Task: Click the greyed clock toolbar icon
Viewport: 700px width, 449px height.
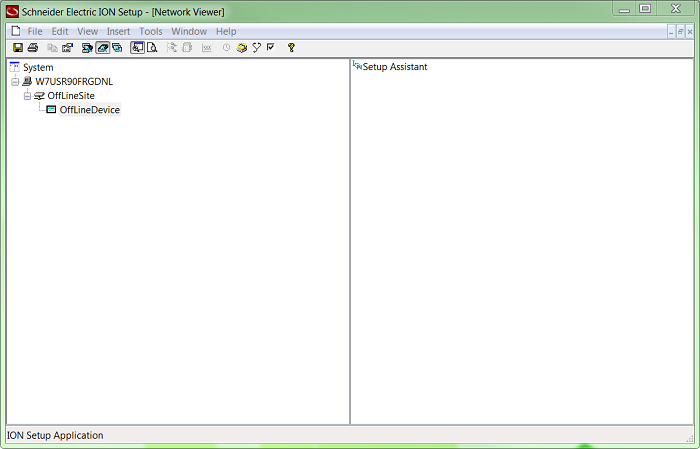Action: (226, 47)
